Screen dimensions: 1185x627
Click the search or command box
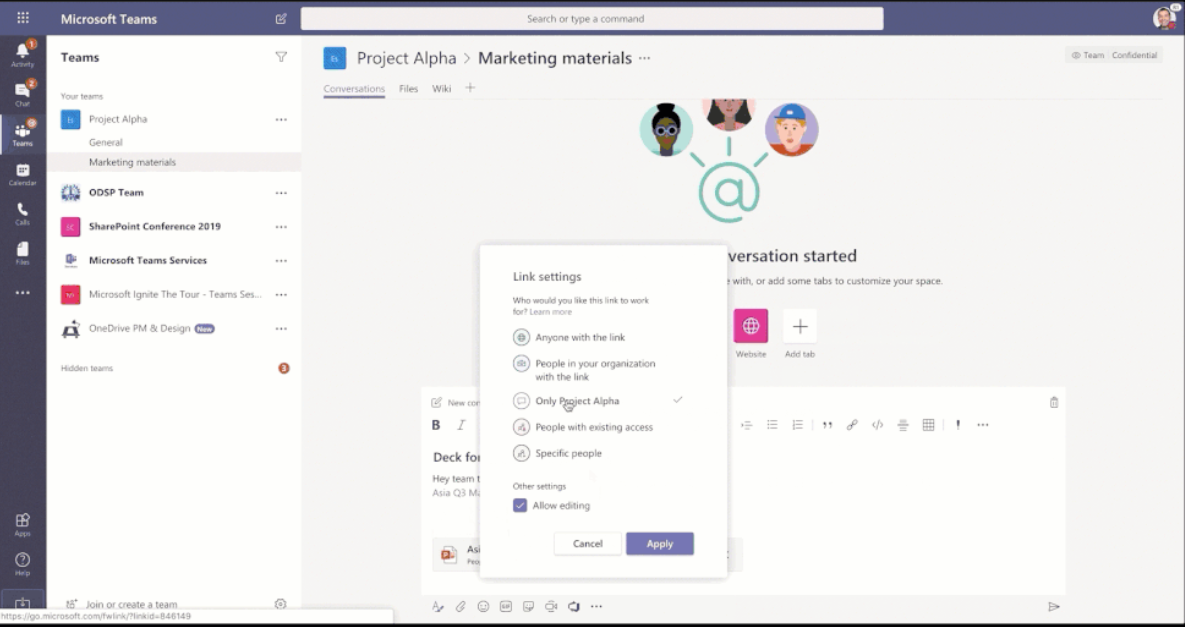(x=592, y=19)
